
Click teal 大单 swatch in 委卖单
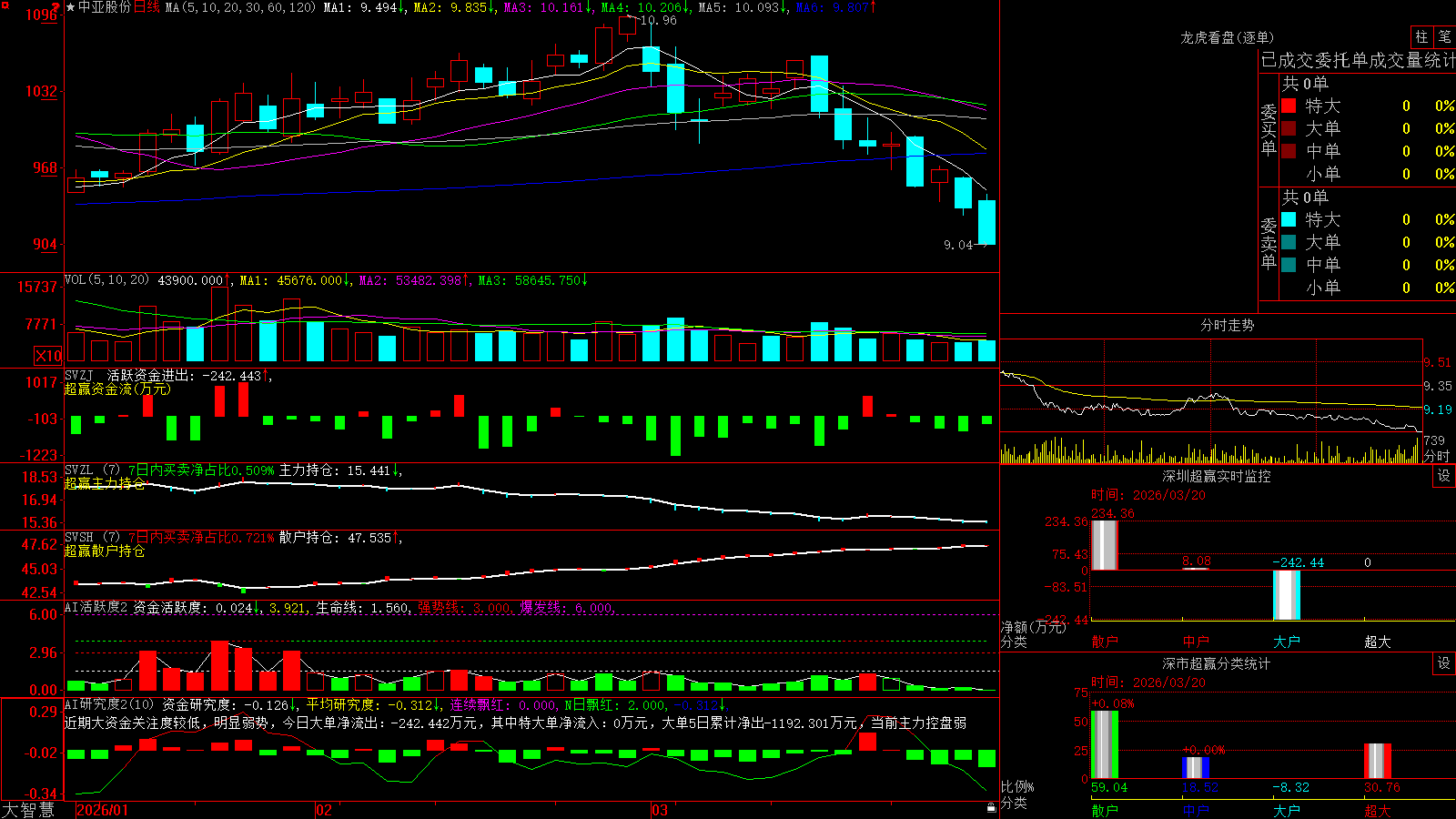click(x=1289, y=242)
